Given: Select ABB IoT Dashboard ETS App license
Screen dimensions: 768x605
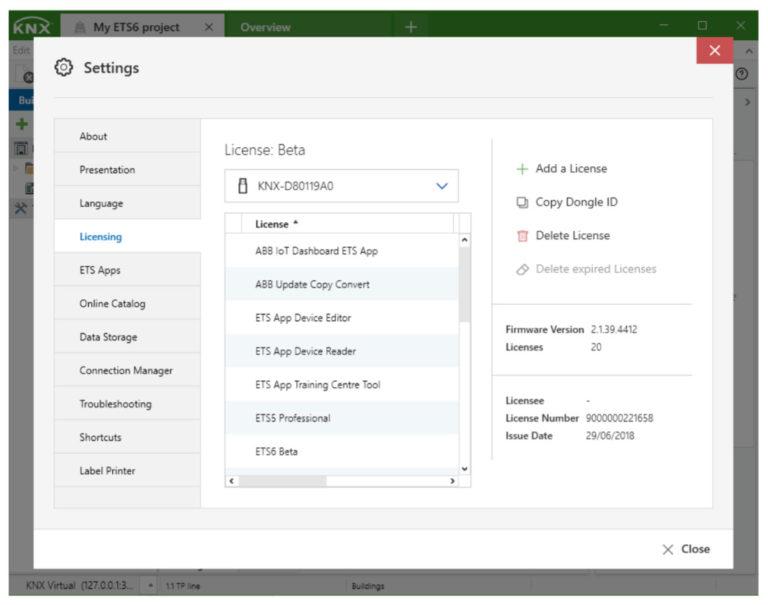Looking at the screenshot, I should pyautogui.click(x=342, y=251).
